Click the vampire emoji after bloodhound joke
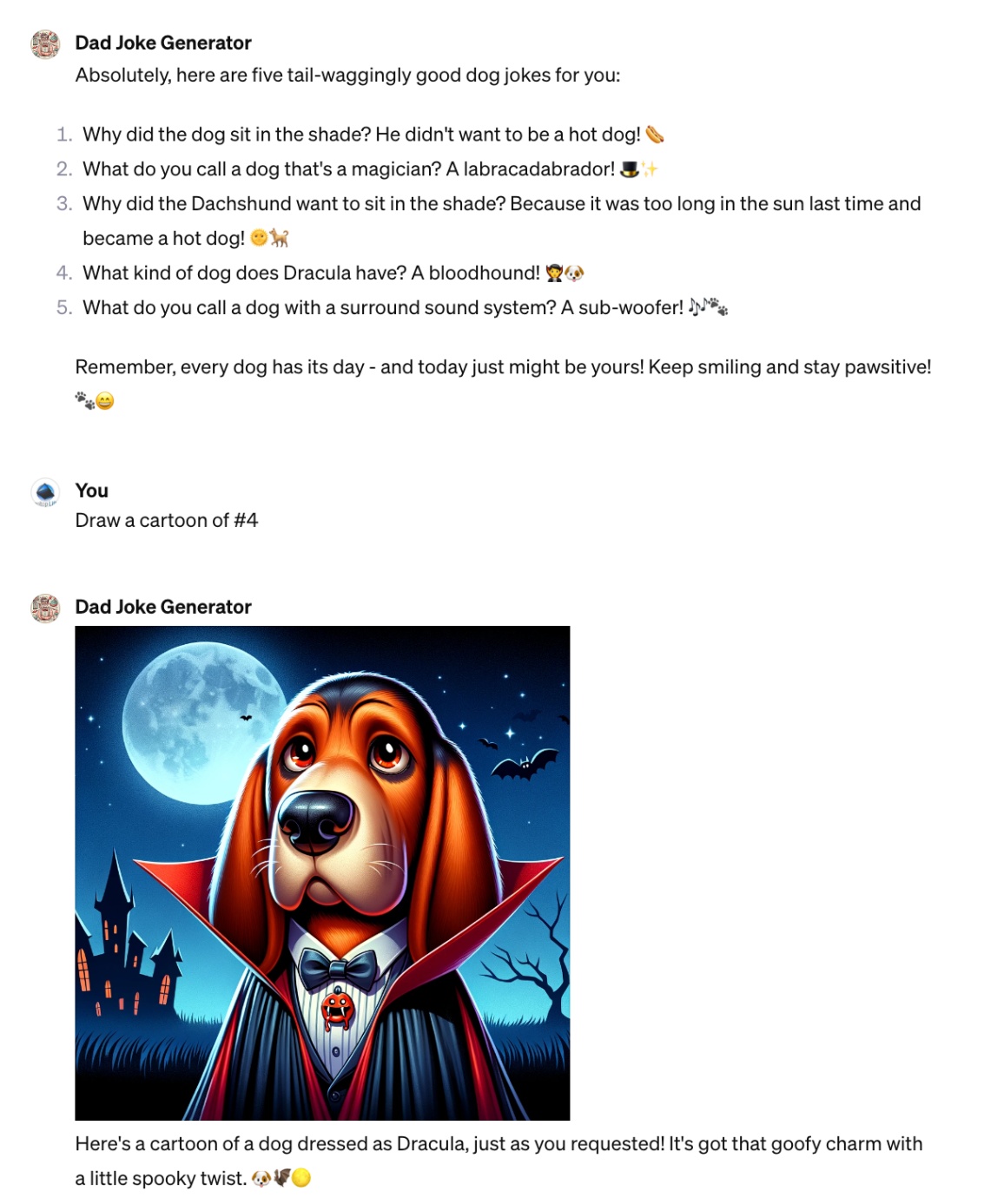 (554, 273)
